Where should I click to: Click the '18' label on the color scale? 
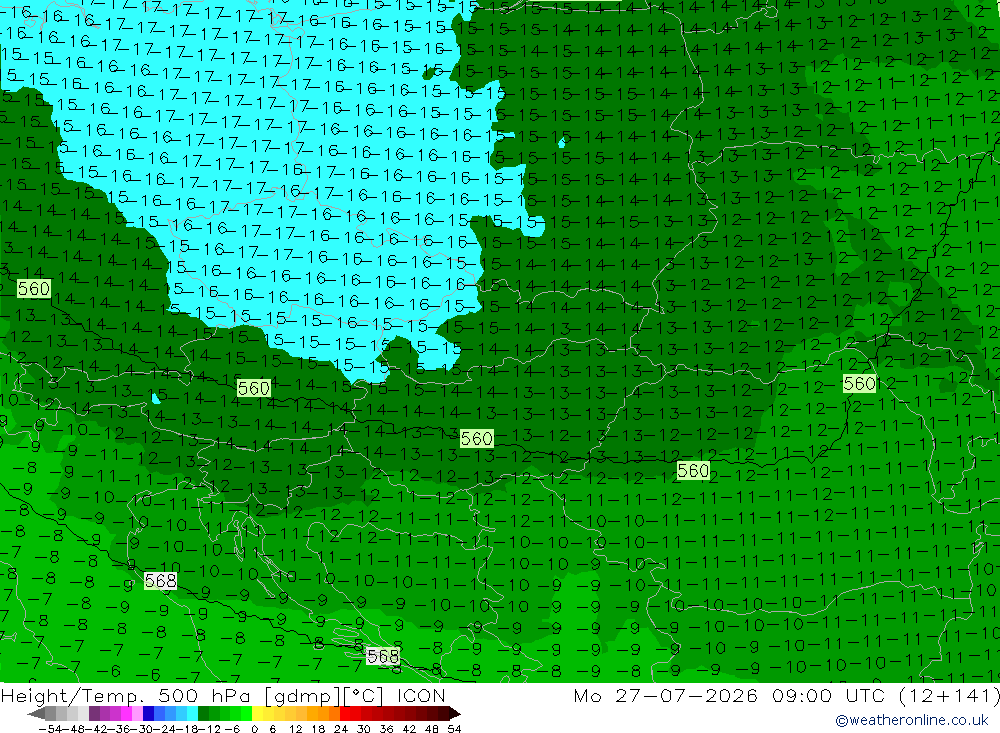coord(318,729)
